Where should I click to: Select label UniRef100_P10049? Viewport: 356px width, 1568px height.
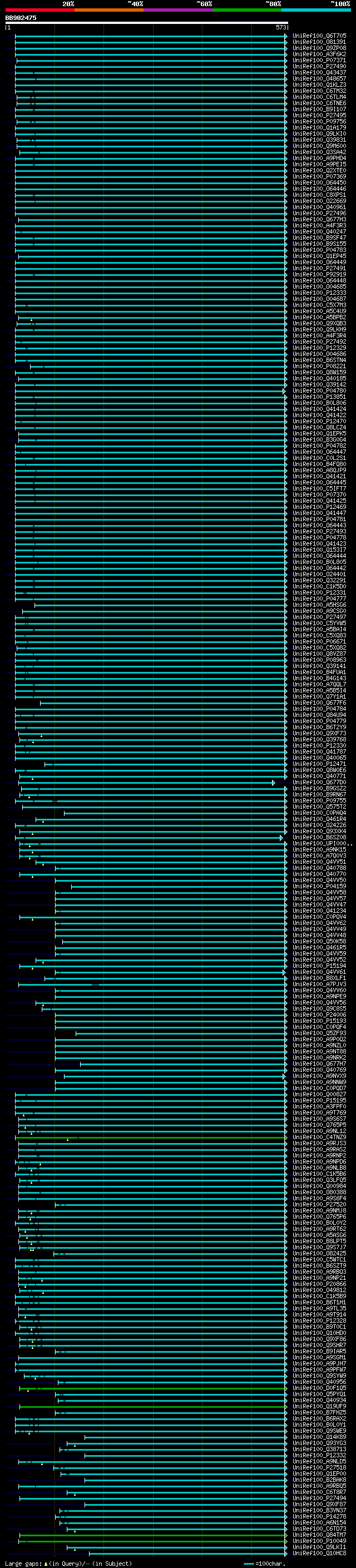click(319, 1541)
